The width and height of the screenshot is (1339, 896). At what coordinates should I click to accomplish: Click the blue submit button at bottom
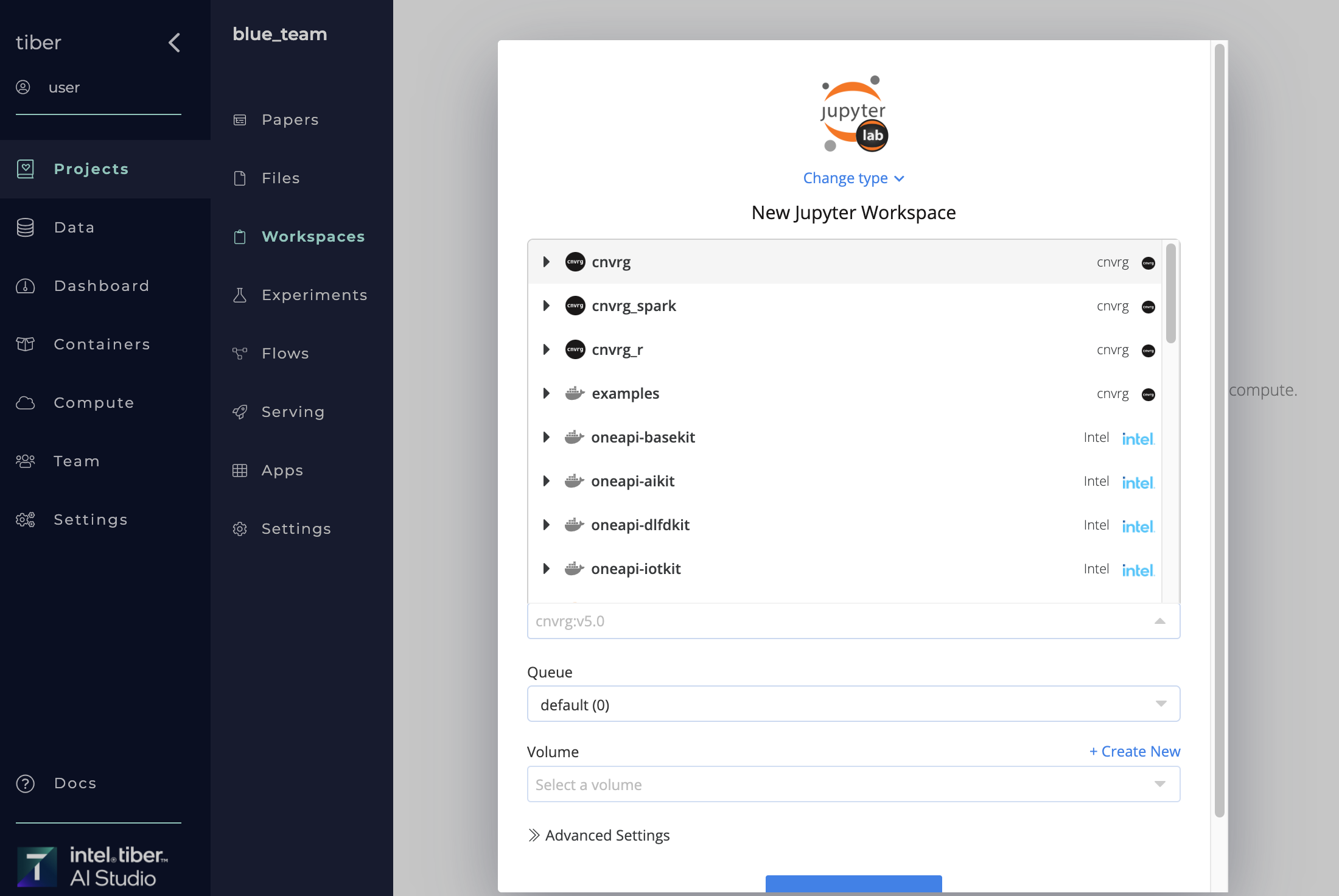(x=853, y=884)
